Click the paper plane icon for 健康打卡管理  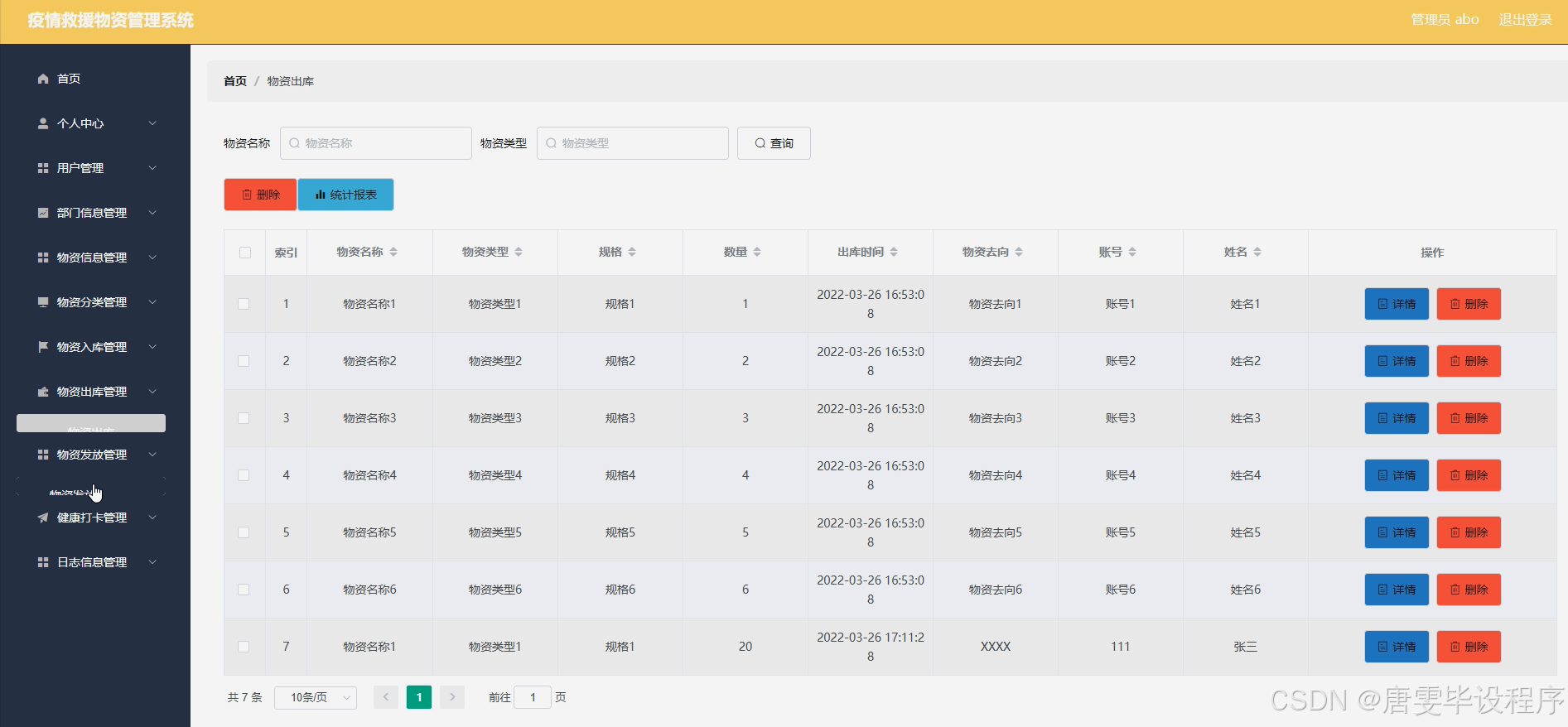coord(43,518)
